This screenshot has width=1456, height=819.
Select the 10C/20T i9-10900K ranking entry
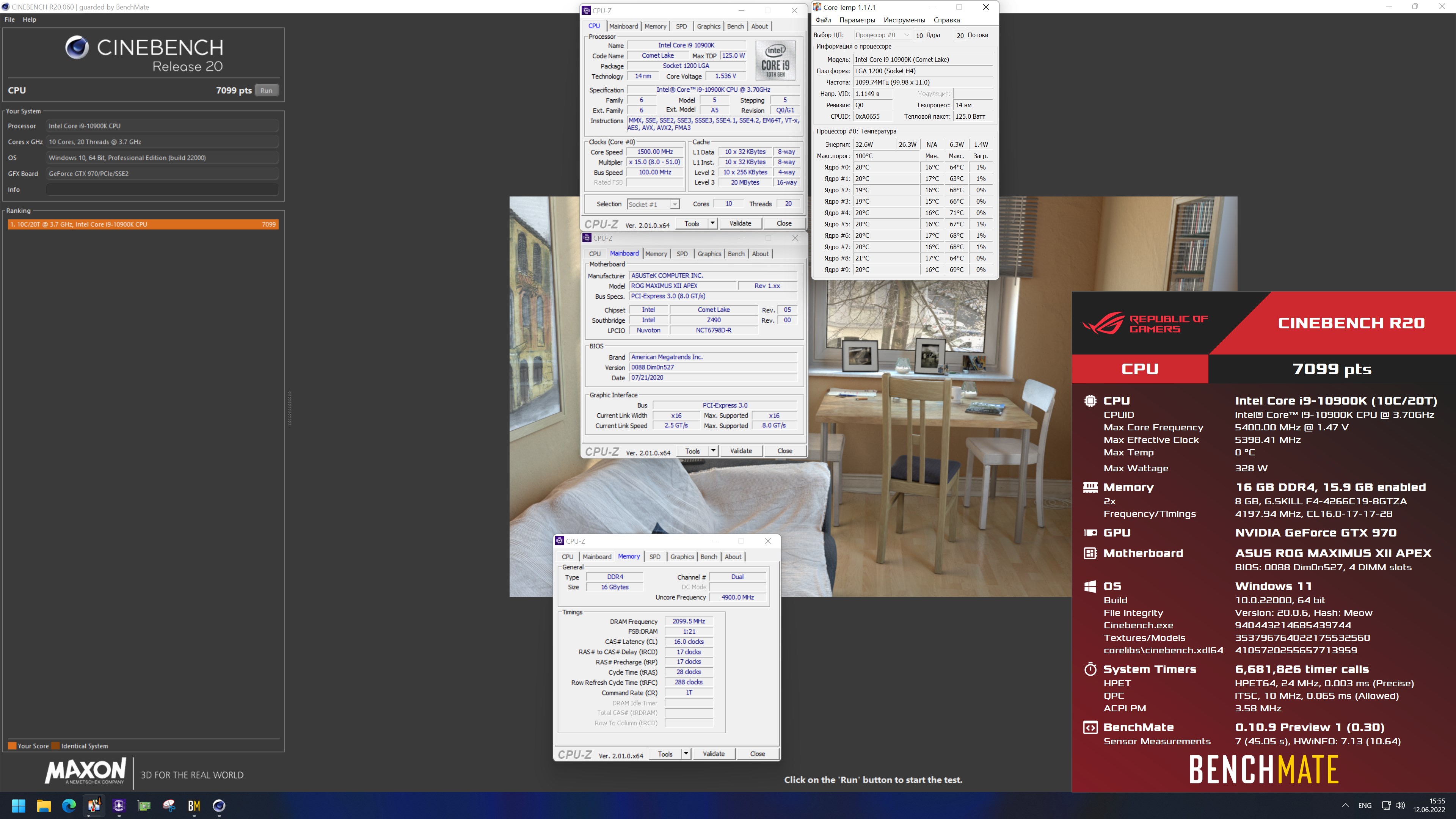pyautogui.click(x=143, y=224)
